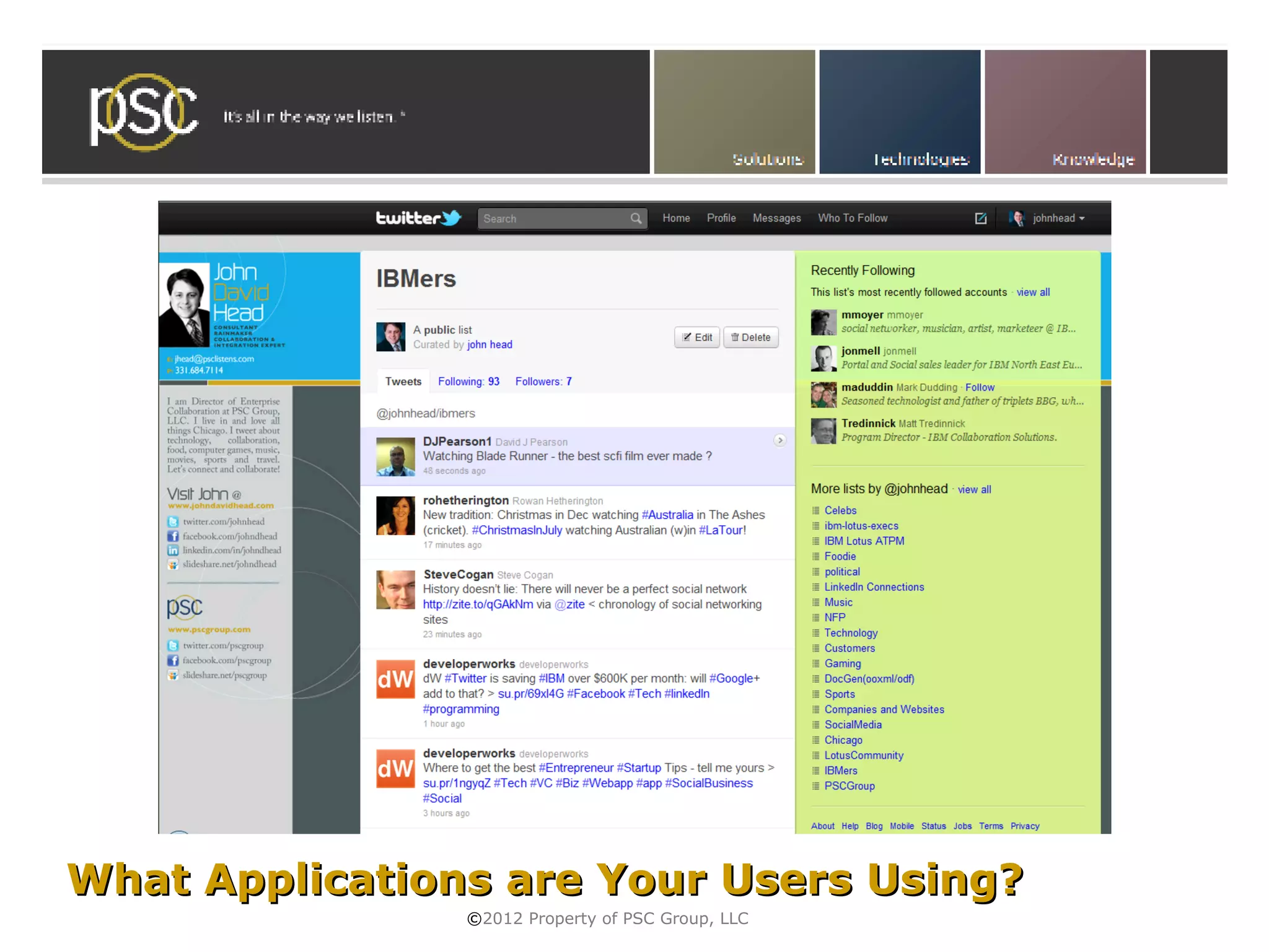1269x952 pixels.
Task: Click the About footer link
Action: (823, 826)
